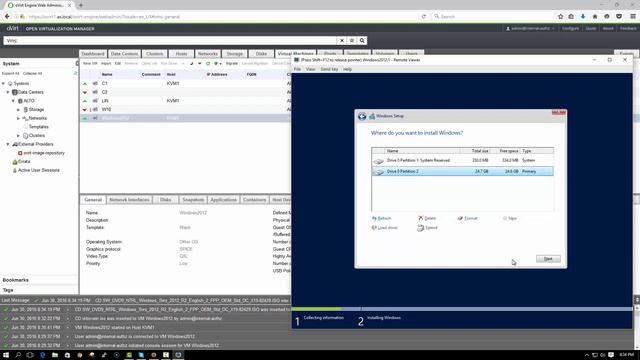Select VM row LIN
The width and height of the screenshot is (640, 360).
click(x=186, y=100)
